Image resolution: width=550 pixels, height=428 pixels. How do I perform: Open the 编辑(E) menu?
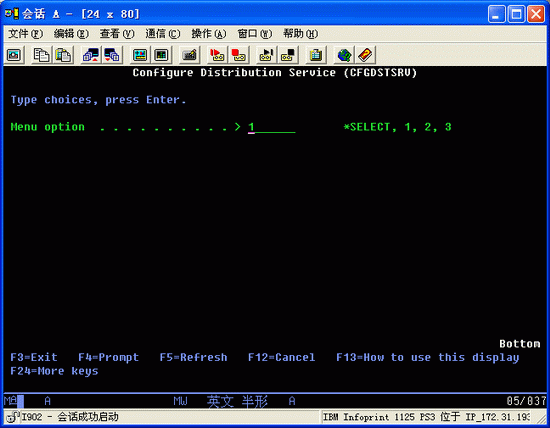point(71,34)
